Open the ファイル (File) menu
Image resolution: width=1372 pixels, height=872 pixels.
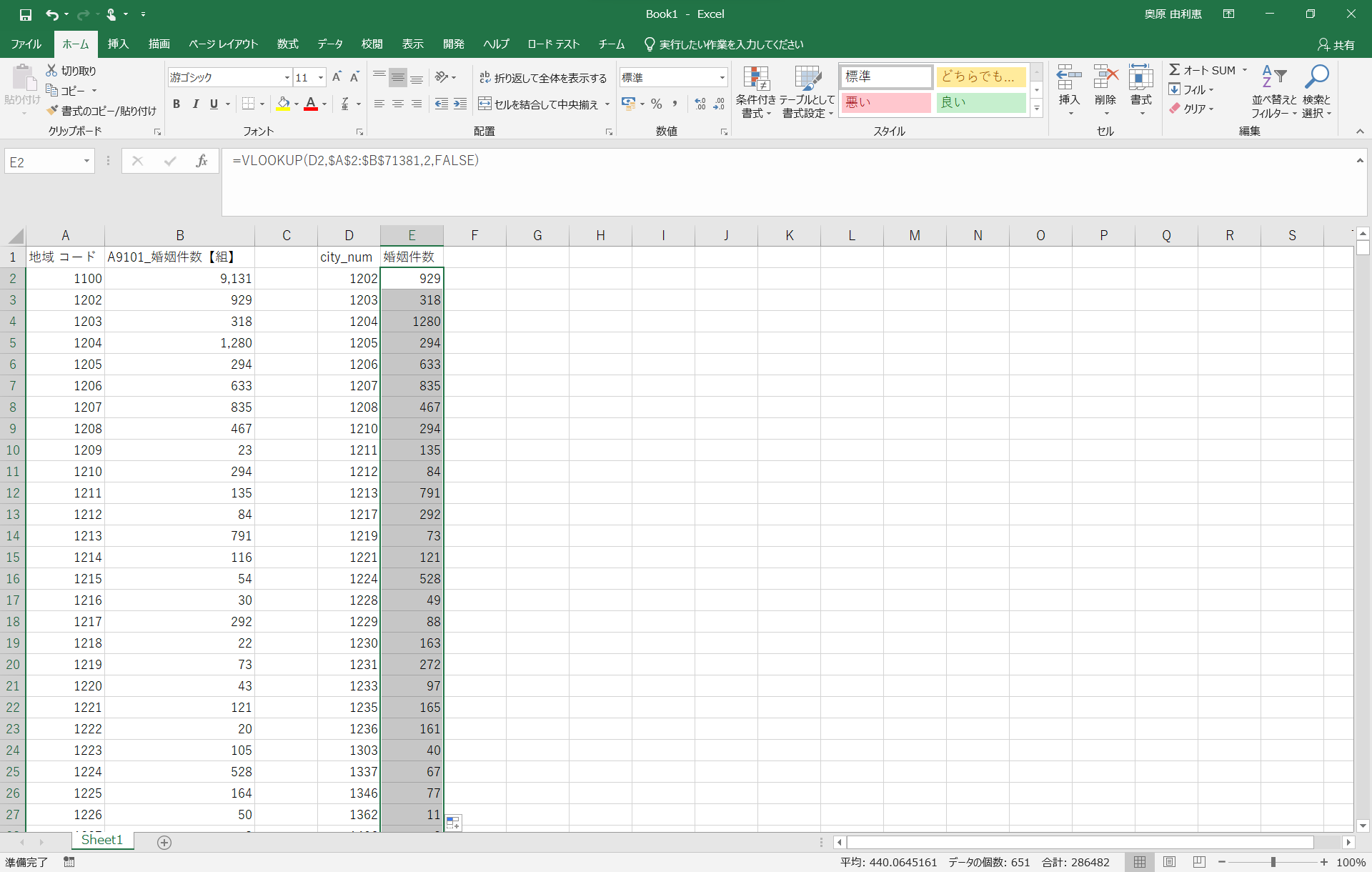tap(26, 44)
